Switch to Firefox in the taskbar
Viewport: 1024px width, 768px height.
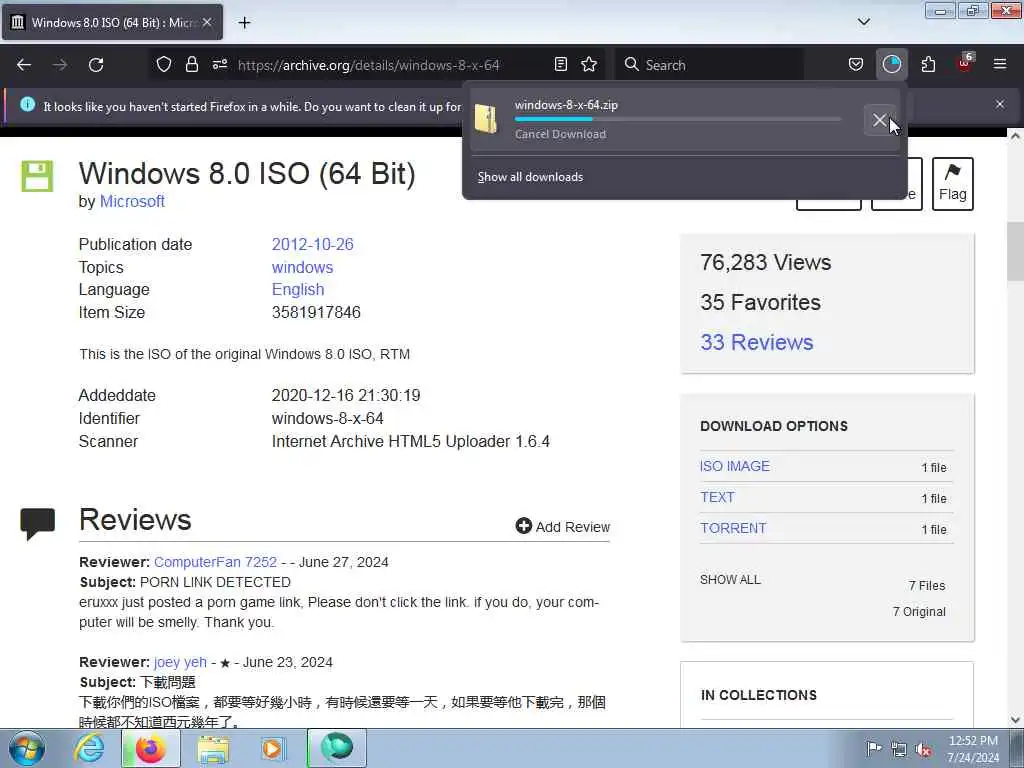[x=150, y=748]
